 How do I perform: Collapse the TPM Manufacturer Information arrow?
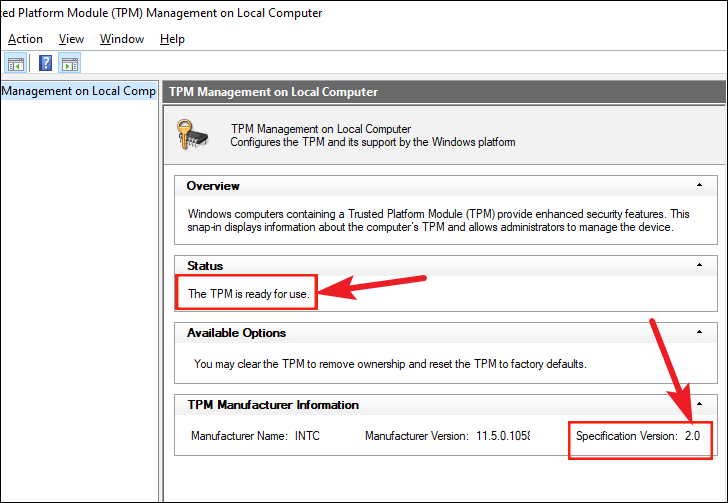(699, 404)
